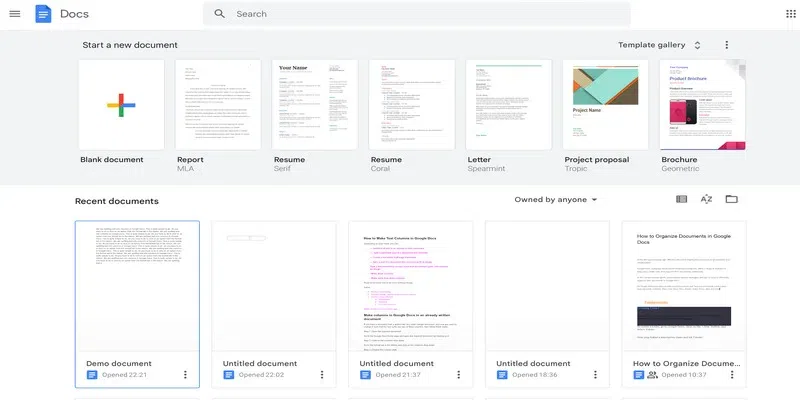
Task: Open more options for Untitled document opened 21:37
Action: coord(459,375)
